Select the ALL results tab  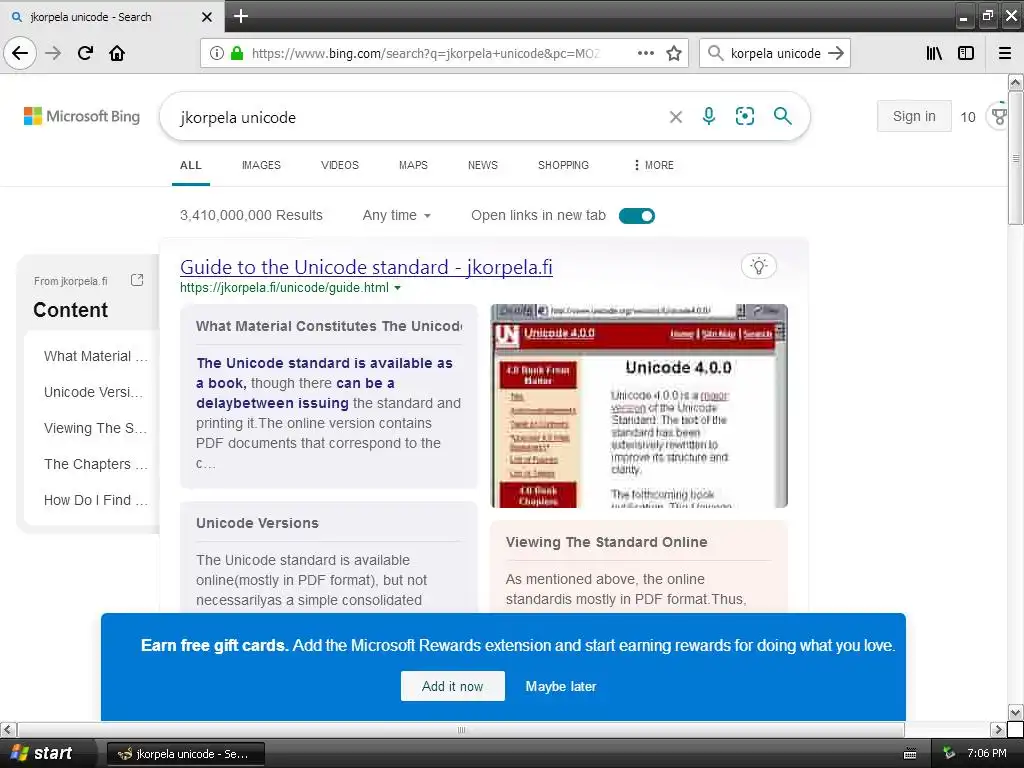(x=191, y=165)
